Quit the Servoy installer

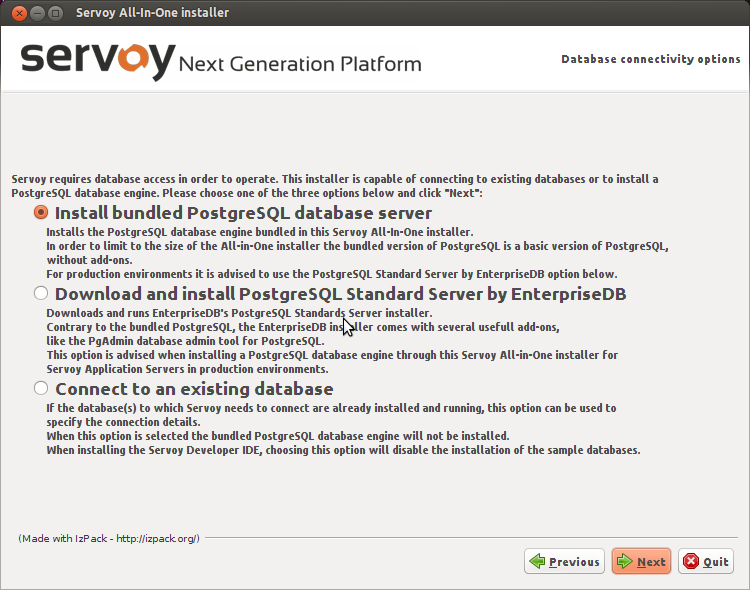(x=706, y=561)
